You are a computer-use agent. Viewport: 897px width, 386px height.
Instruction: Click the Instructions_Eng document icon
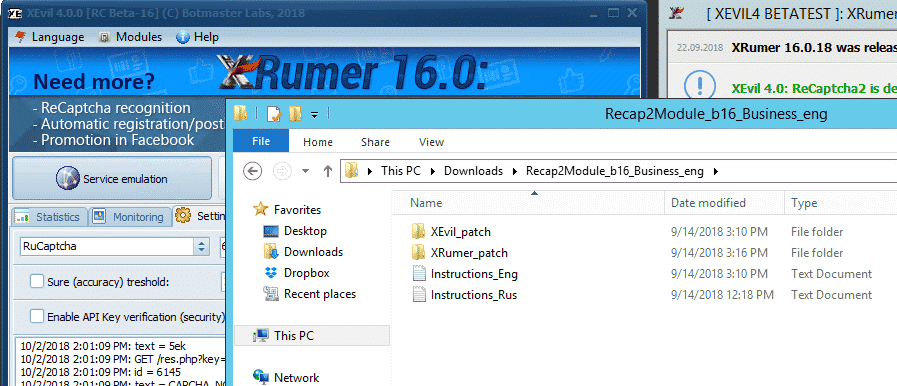[419, 273]
